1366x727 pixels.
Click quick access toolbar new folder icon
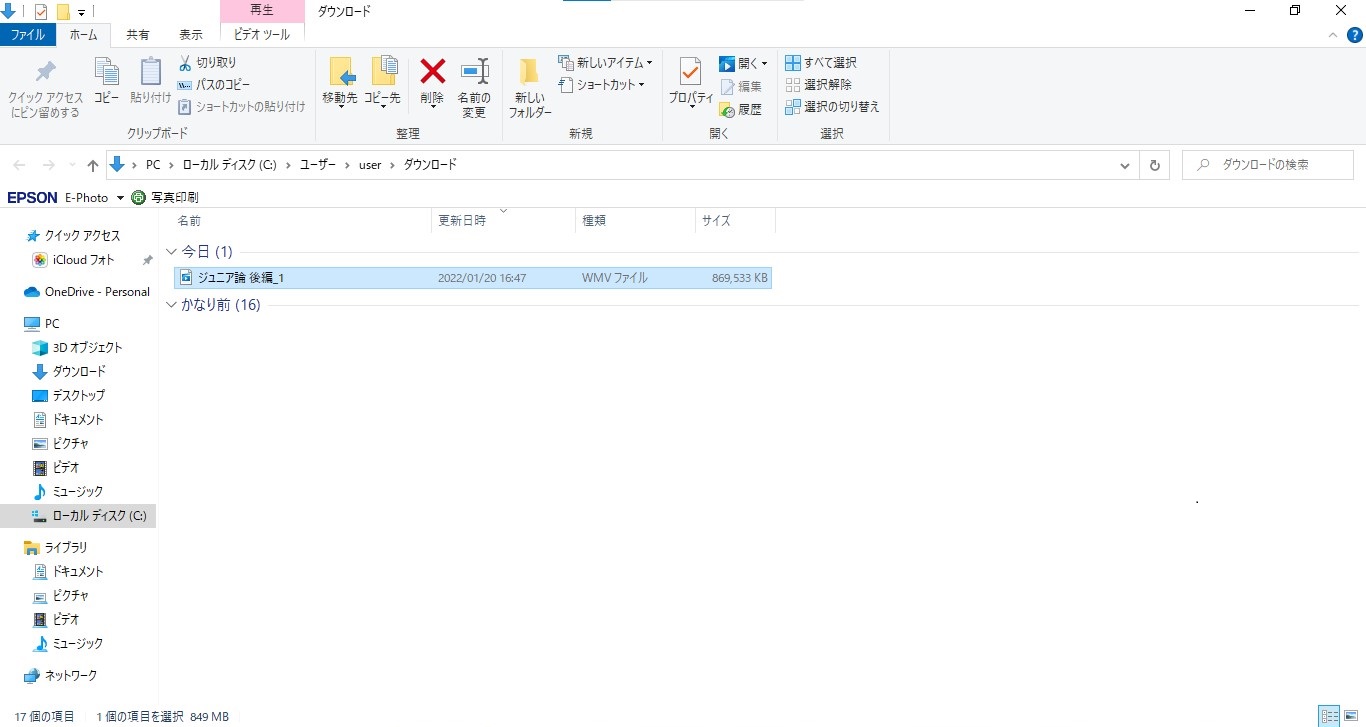point(63,12)
